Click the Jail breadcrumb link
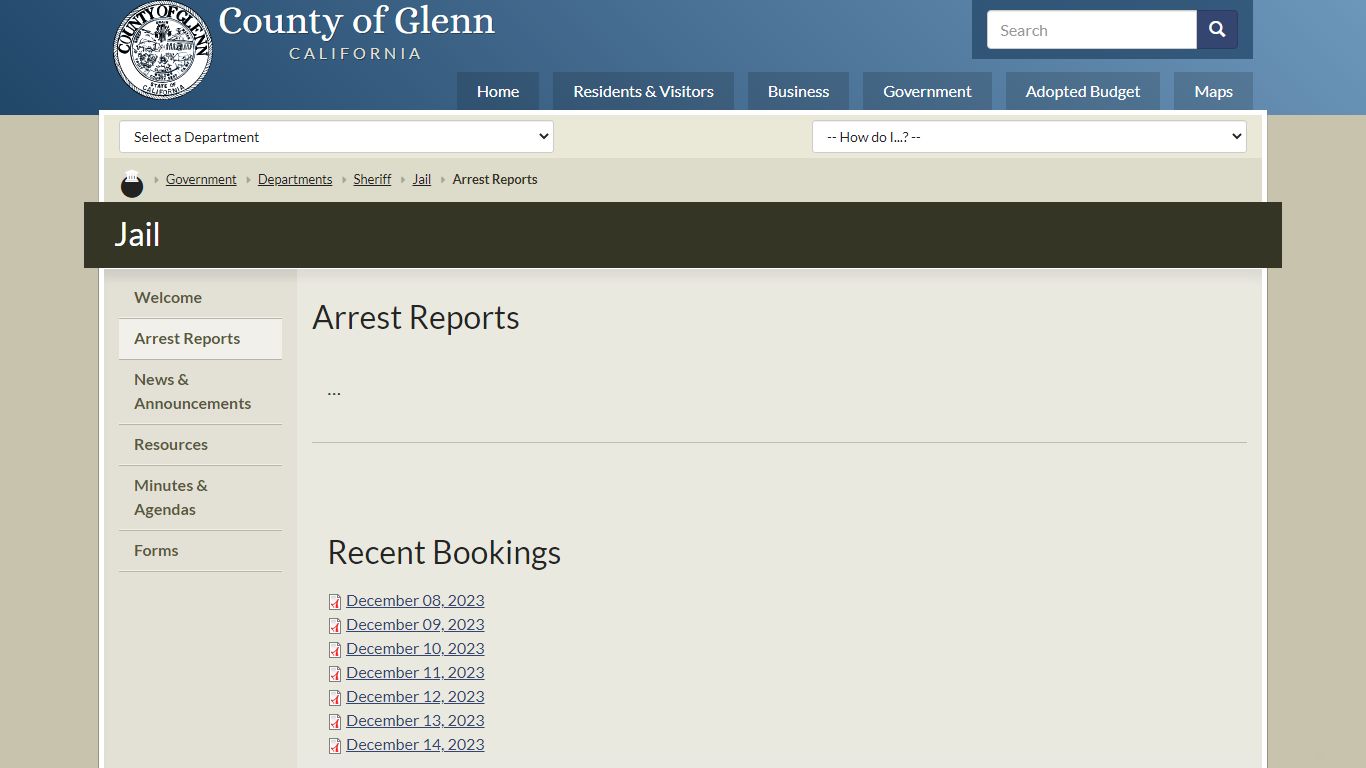The height and width of the screenshot is (768, 1366). click(x=422, y=179)
